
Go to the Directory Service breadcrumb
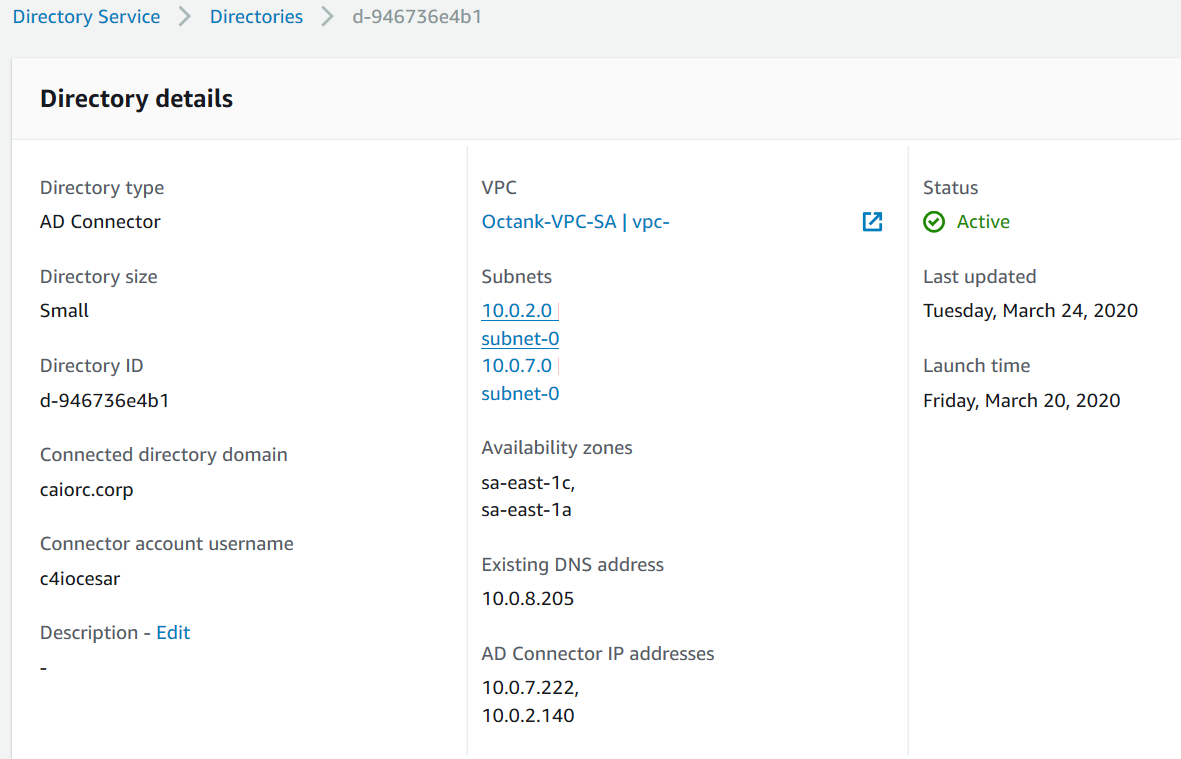coord(86,17)
